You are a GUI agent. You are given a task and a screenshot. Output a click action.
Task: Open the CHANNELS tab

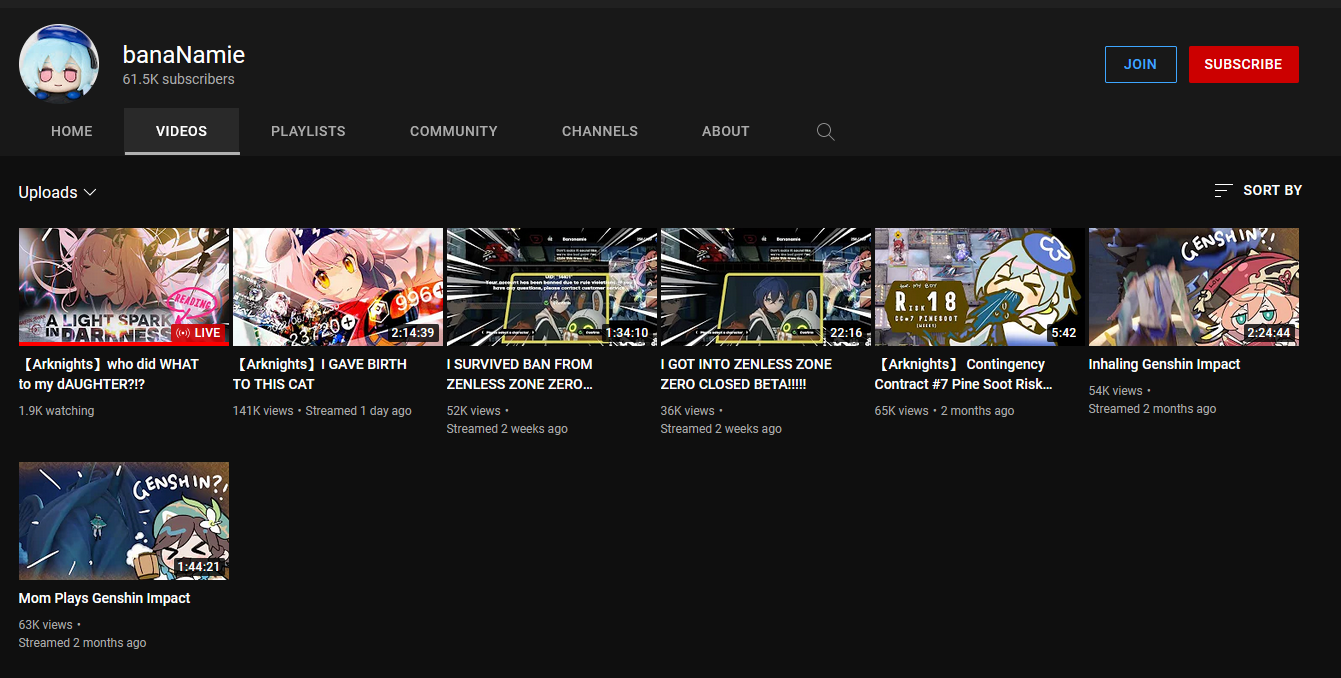click(x=599, y=131)
